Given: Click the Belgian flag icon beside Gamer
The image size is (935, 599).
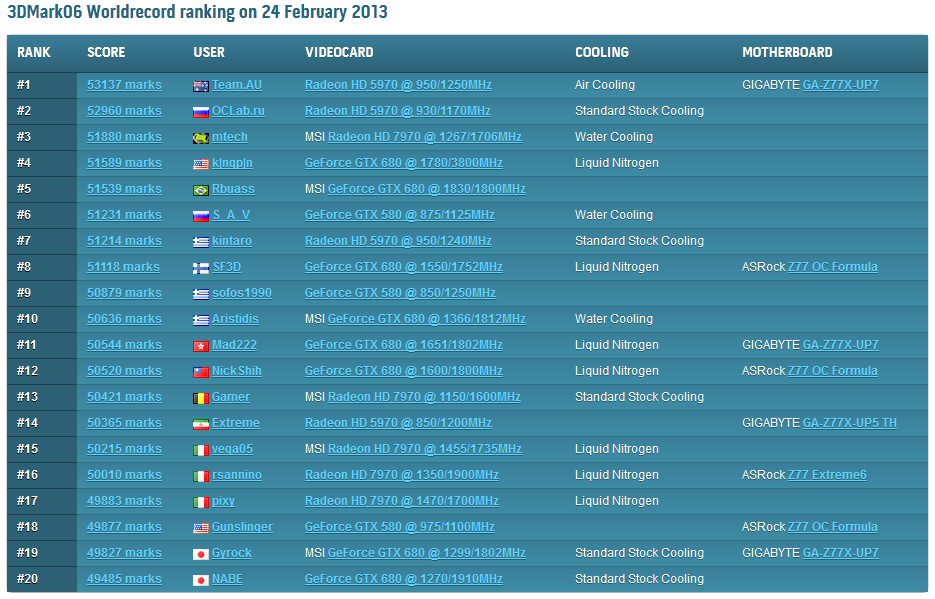Looking at the screenshot, I should point(200,398).
